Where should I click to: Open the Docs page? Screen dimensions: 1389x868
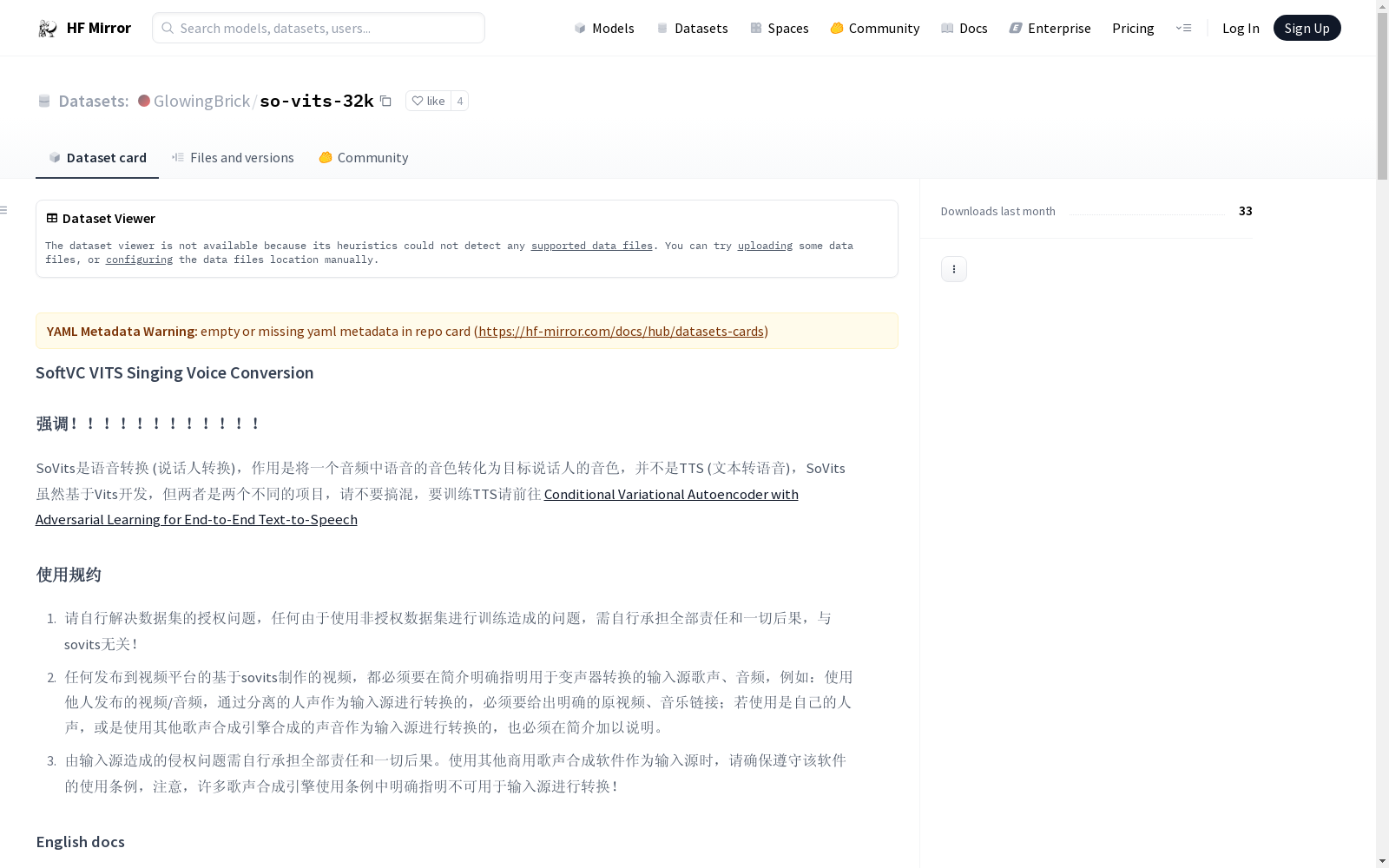964,28
